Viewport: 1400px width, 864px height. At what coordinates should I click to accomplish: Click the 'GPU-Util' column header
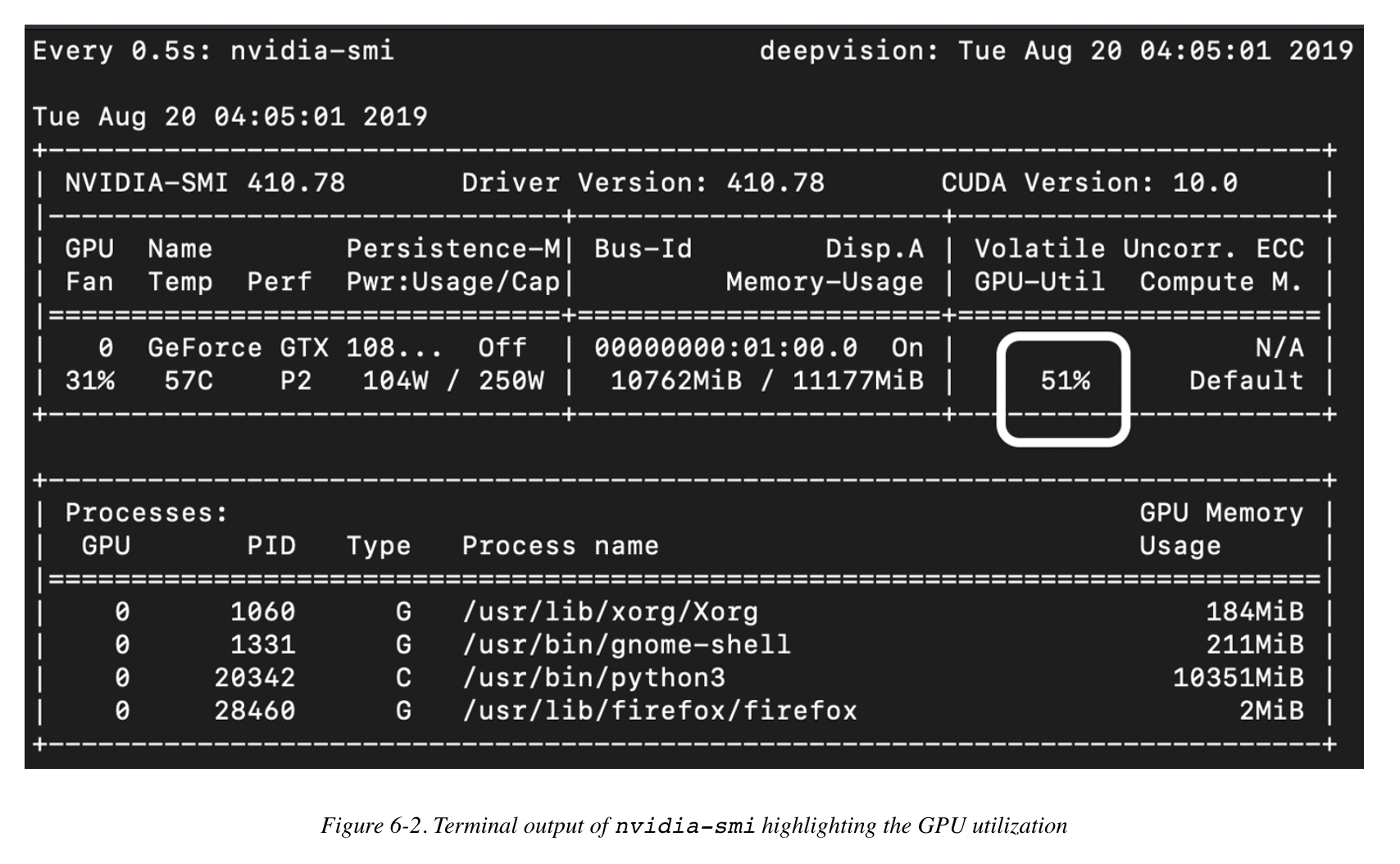(1039, 282)
